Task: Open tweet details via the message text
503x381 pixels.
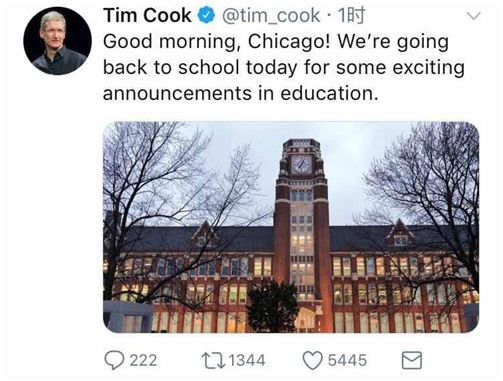Action: click(283, 68)
